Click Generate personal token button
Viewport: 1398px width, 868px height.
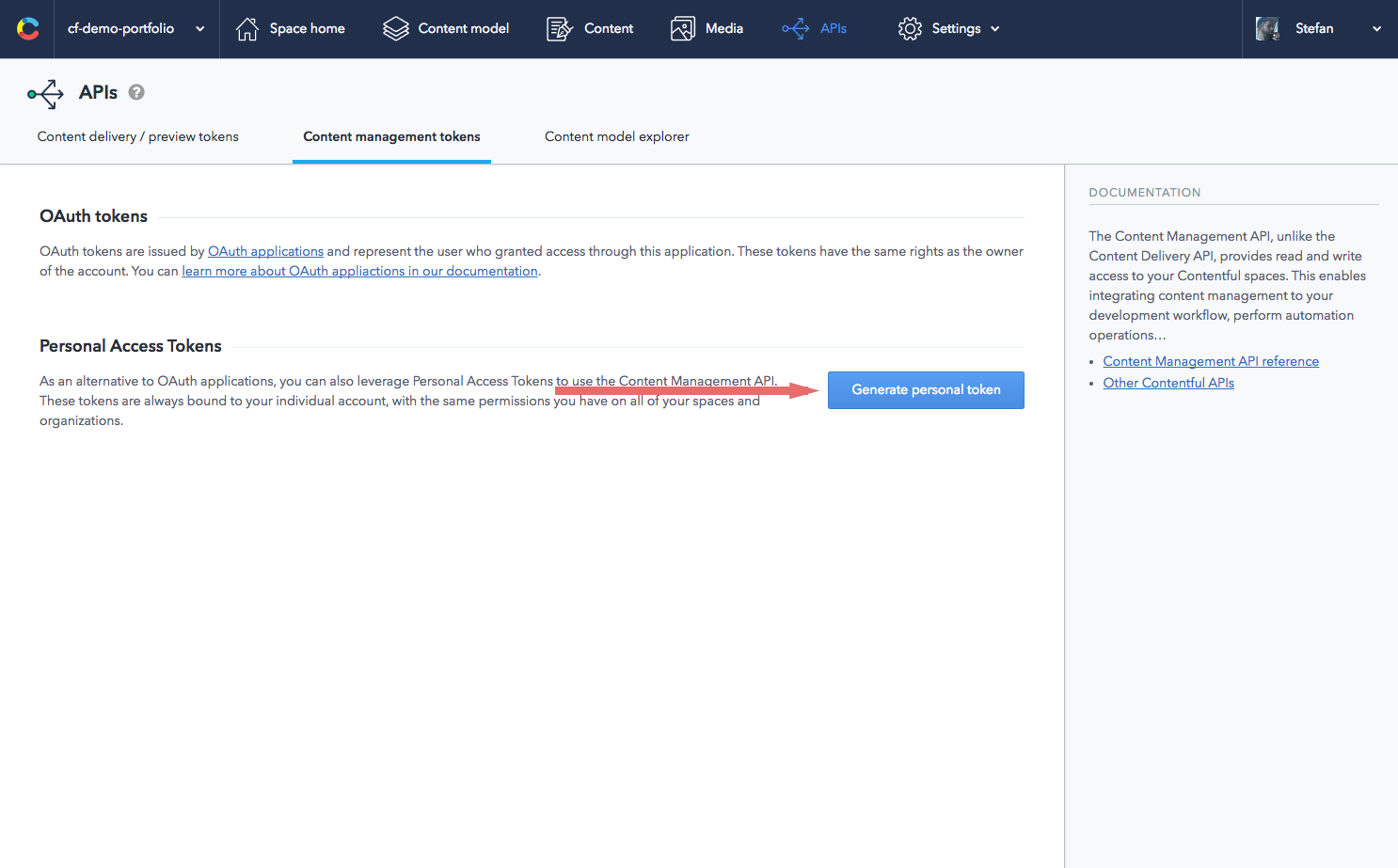tap(926, 390)
